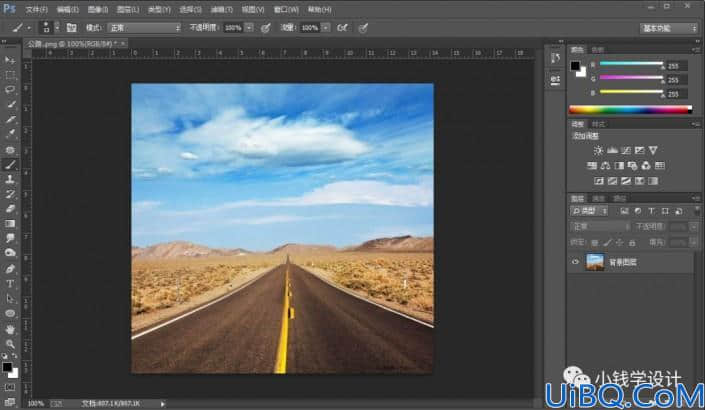Add a Color Balance adjustment
This screenshot has height=410, width=705.
pos(606,166)
